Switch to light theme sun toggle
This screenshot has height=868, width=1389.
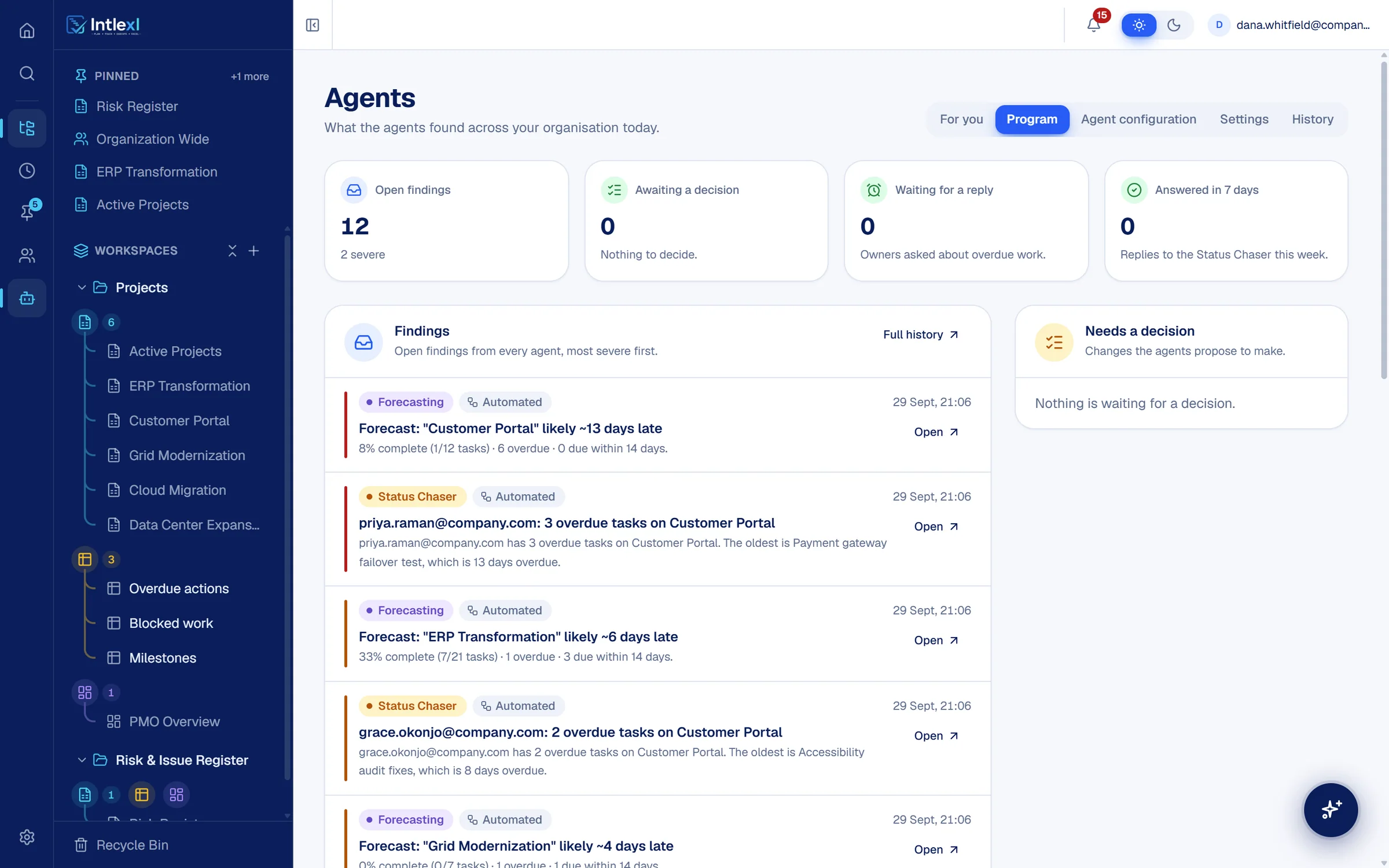[x=1138, y=25]
